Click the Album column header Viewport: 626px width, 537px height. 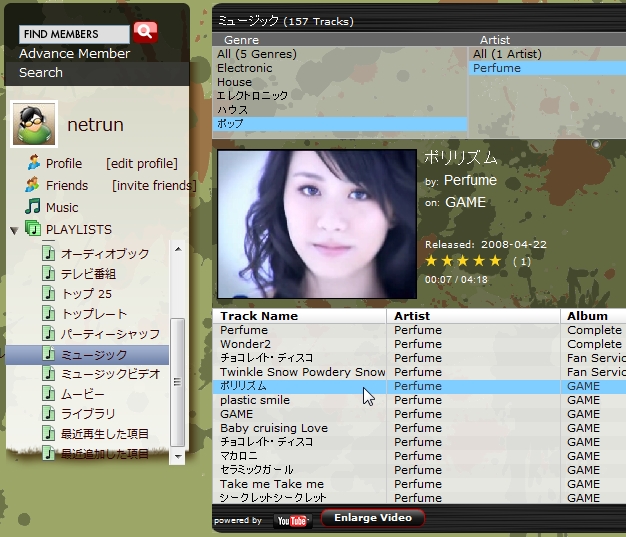[x=594, y=316]
